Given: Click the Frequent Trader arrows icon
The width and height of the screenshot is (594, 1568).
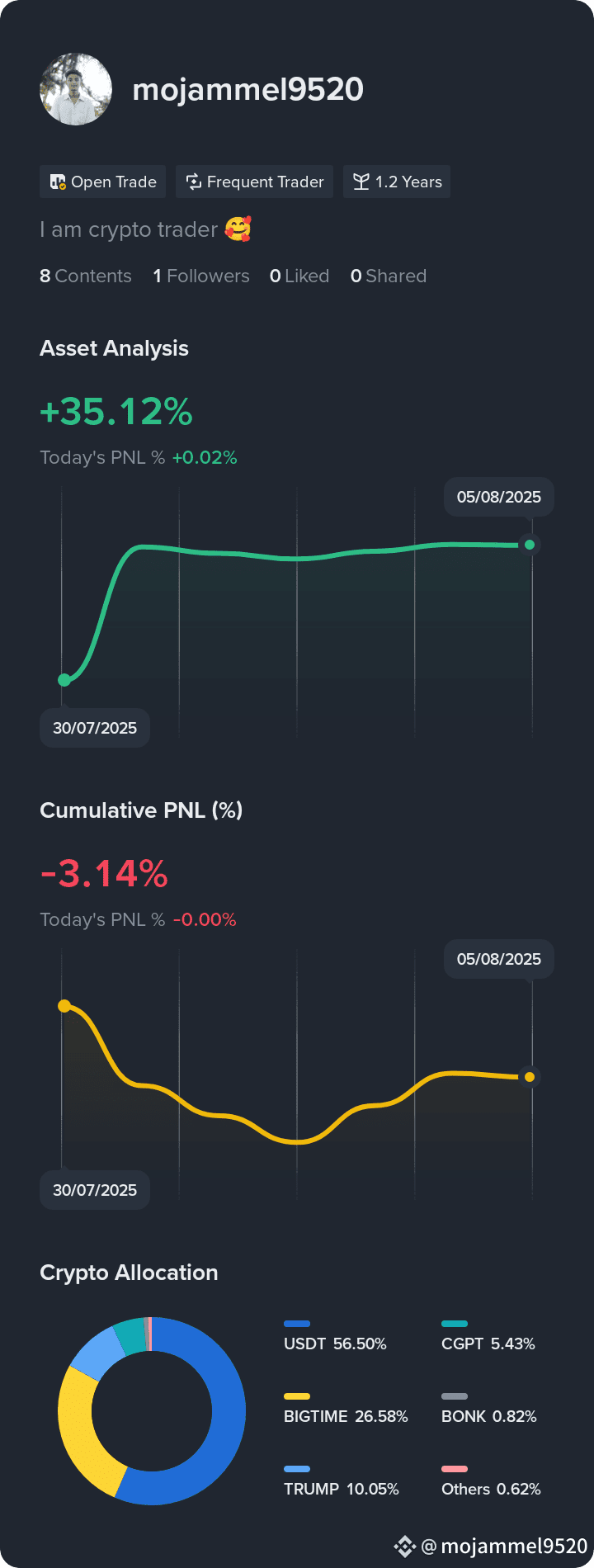Looking at the screenshot, I should click(x=194, y=182).
